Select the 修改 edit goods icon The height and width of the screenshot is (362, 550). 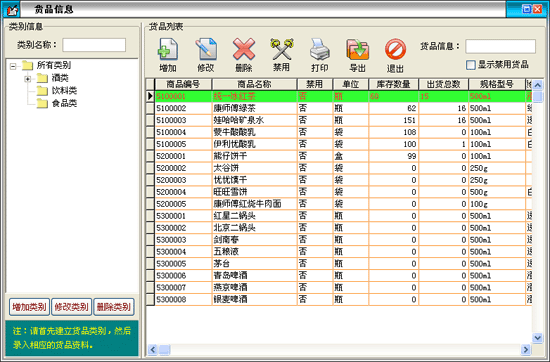(206, 49)
